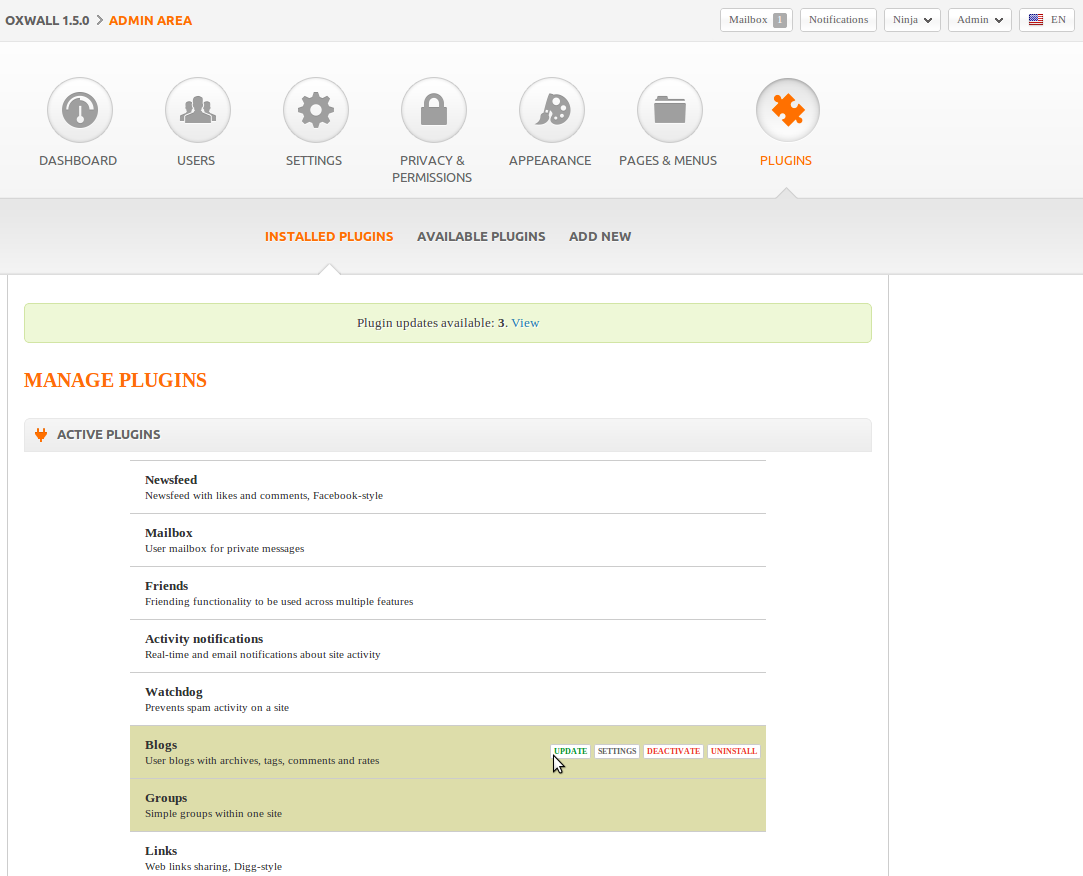Uninstall the Blogs plugin

[x=733, y=751]
